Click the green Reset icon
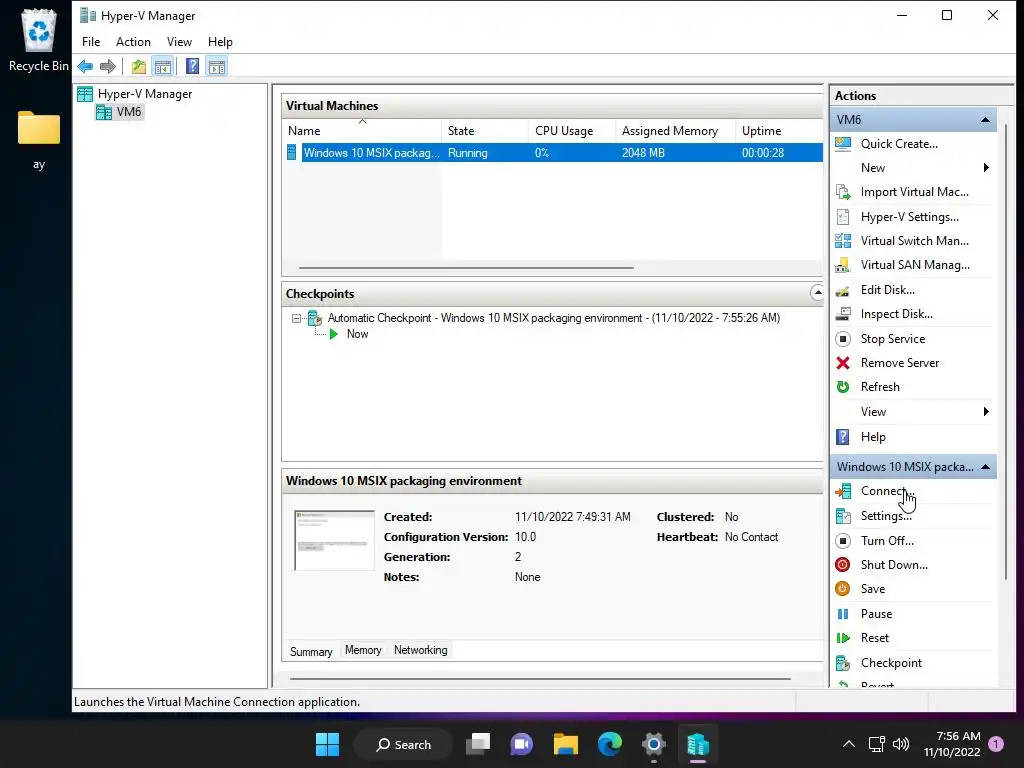 click(843, 638)
